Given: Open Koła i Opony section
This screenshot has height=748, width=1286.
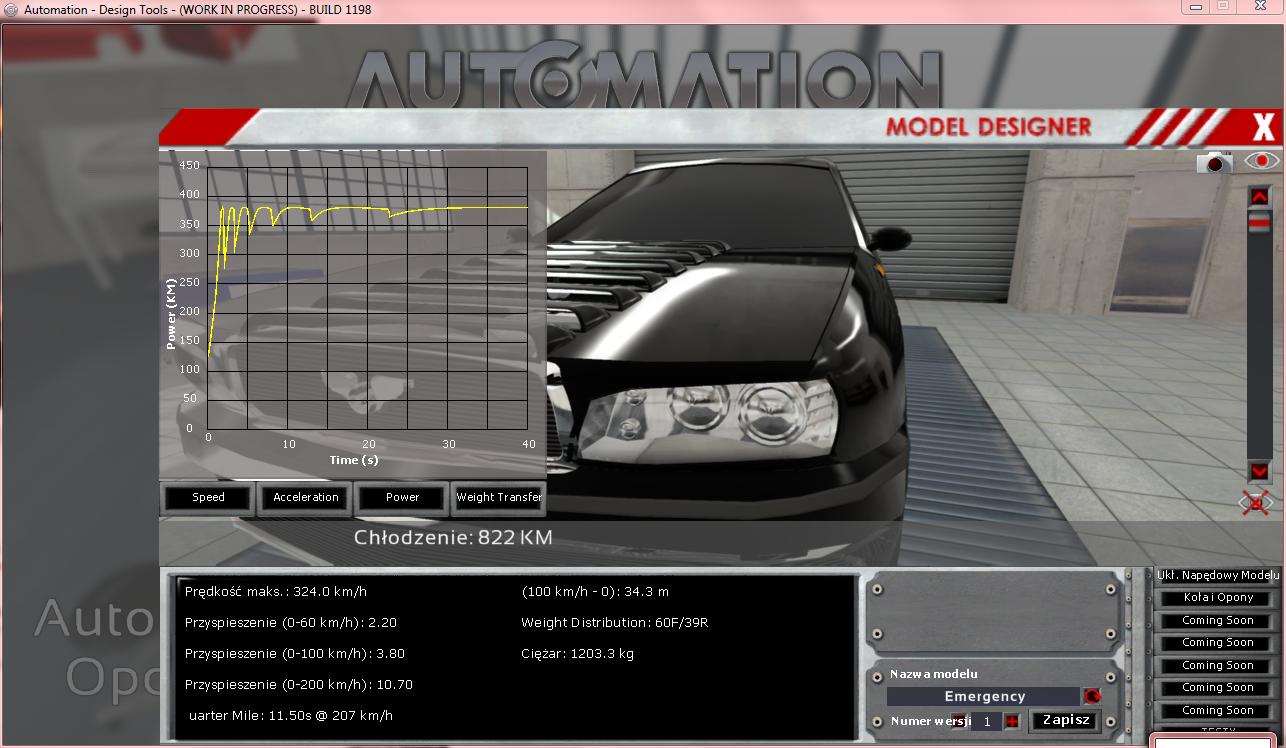Looking at the screenshot, I should click(x=1217, y=598).
